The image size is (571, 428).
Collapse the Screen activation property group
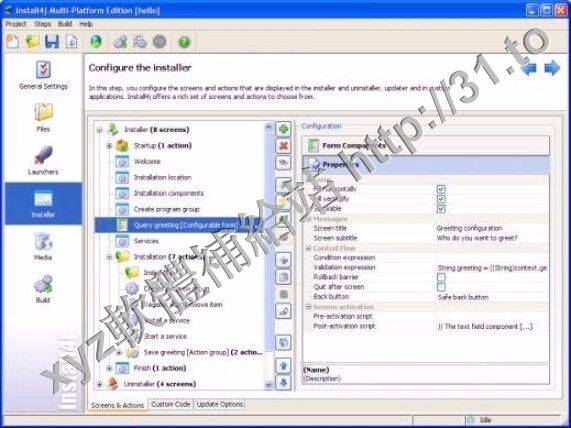tap(308, 307)
